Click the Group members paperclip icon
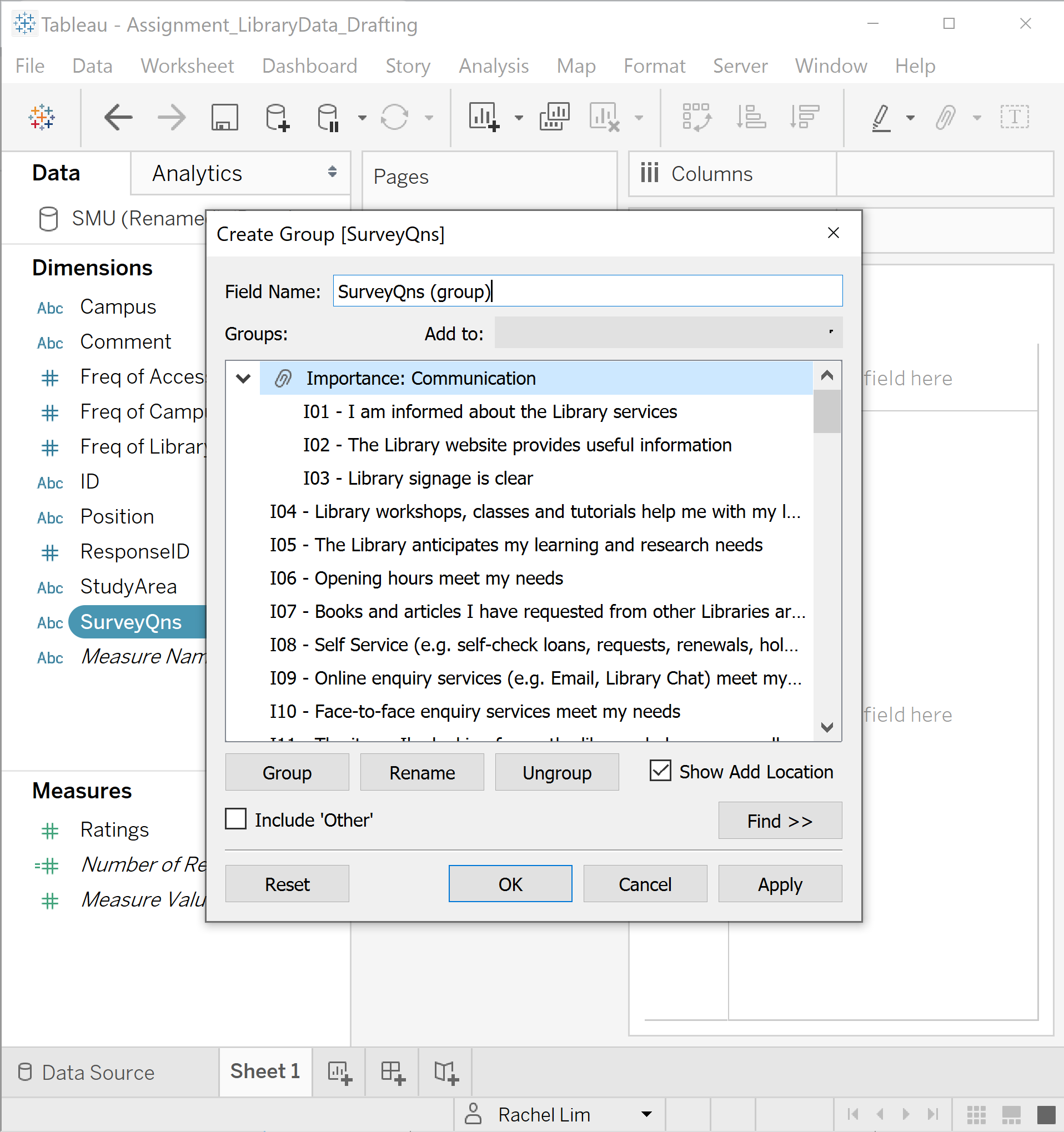 click(x=945, y=118)
